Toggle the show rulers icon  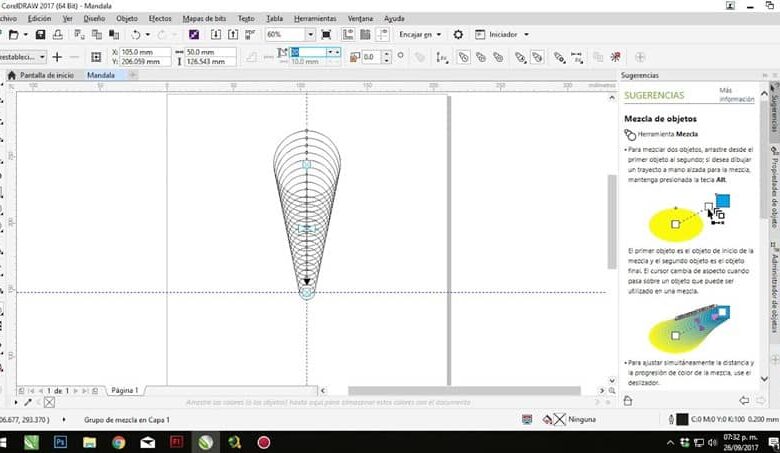point(348,34)
